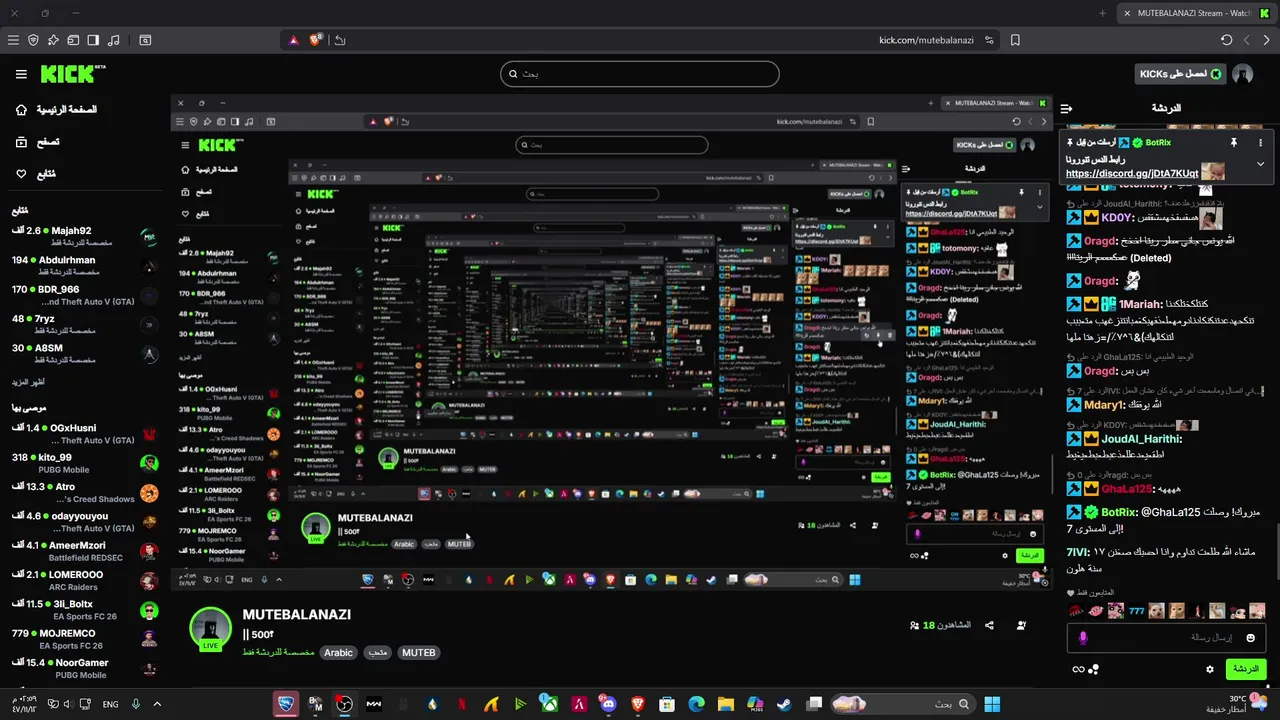This screenshot has height=720, width=1280.
Task: Open the Following item in sidebar
Action: (x=35, y=174)
